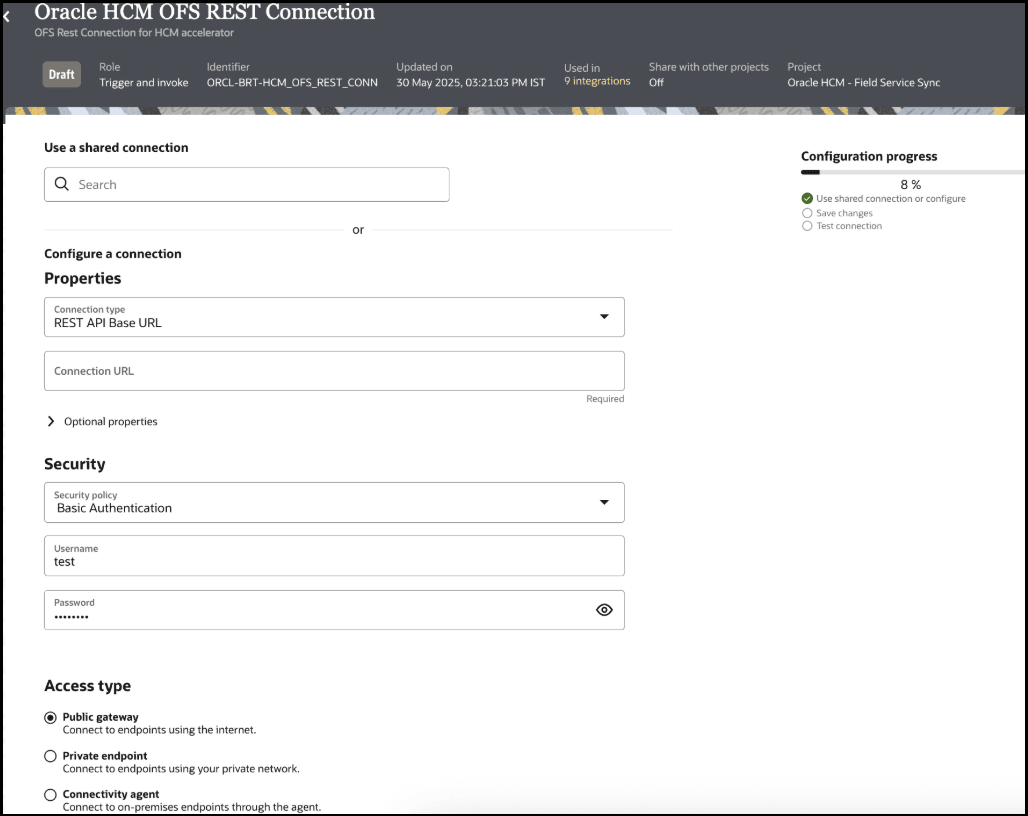Click project name Oracle HCM - Field Service Sync
This screenshot has height=816, width=1028.
tap(863, 83)
